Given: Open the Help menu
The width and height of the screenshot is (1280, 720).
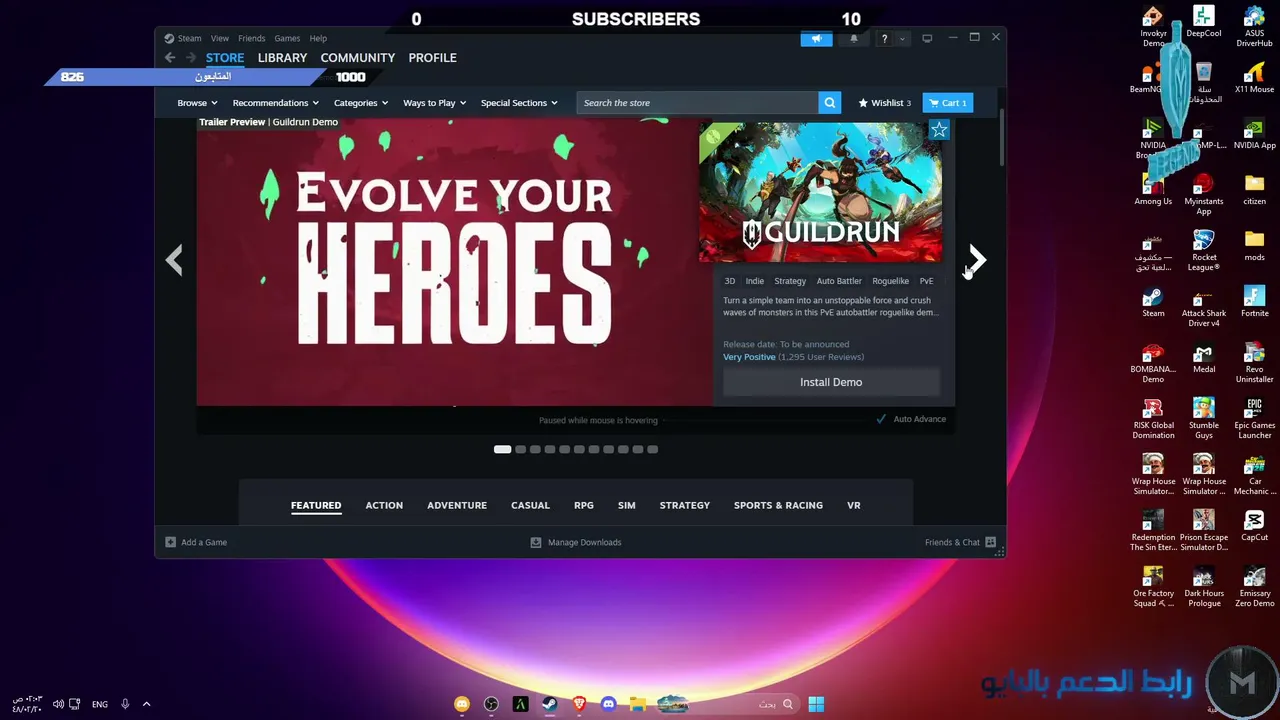Looking at the screenshot, I should 318,38.
